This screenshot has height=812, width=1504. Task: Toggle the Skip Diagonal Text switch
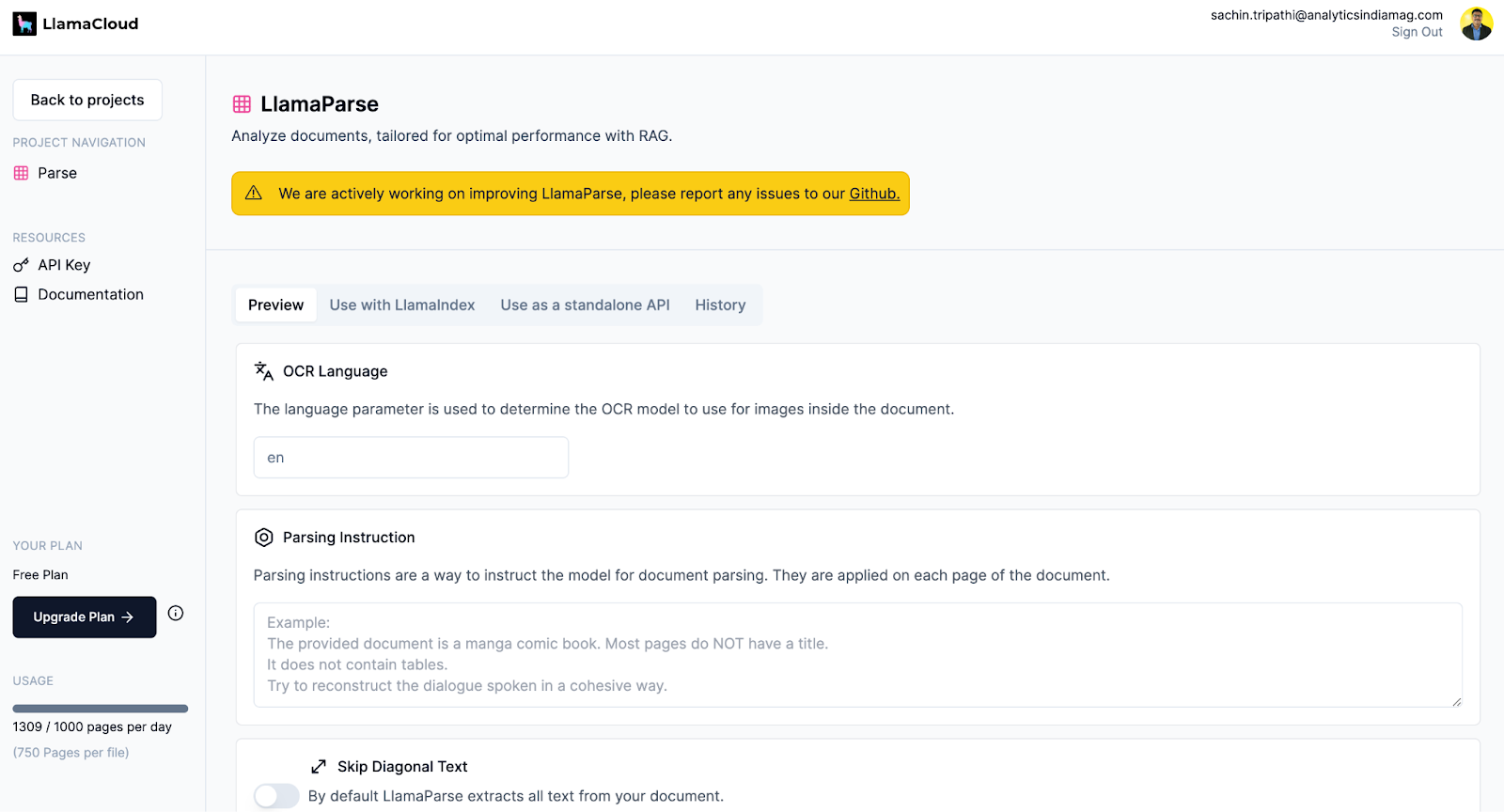click(x=276, y=796)
